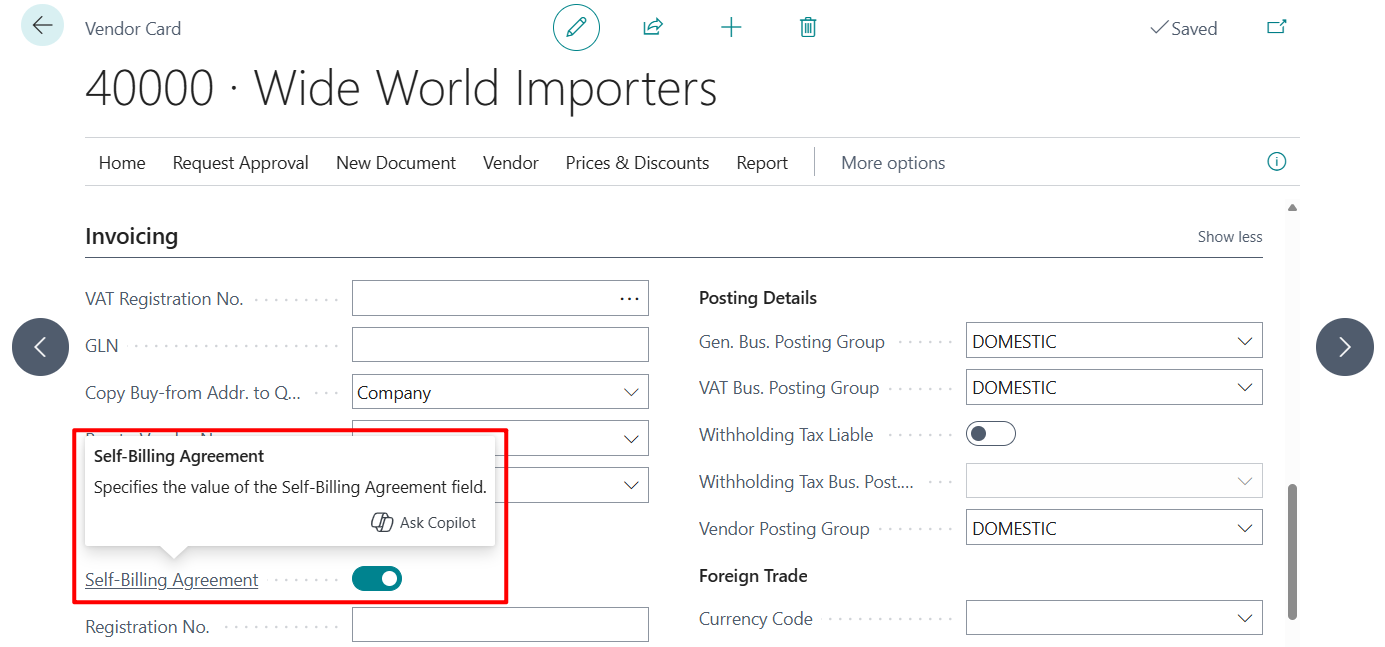The height and width of the screenshot is (647, 1385).
Task: Click the Self-Billing Agreement field label
Action: click(171, 579)
